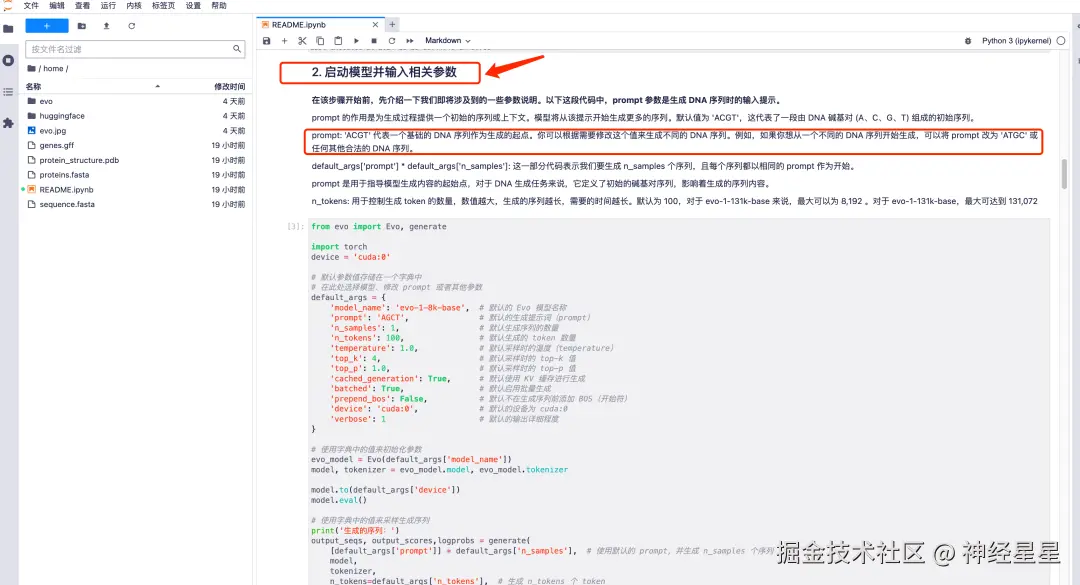Restart the kernel

[392, 41]
